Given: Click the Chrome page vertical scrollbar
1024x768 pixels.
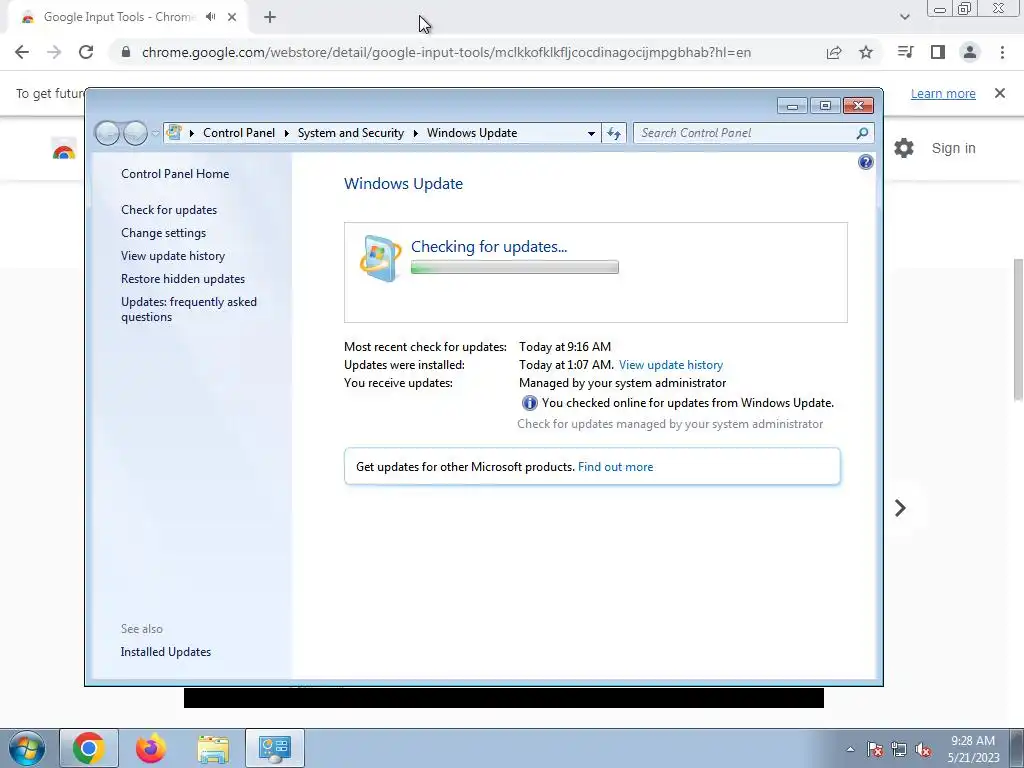Looking at the screenshot, I should point(1018,328).
